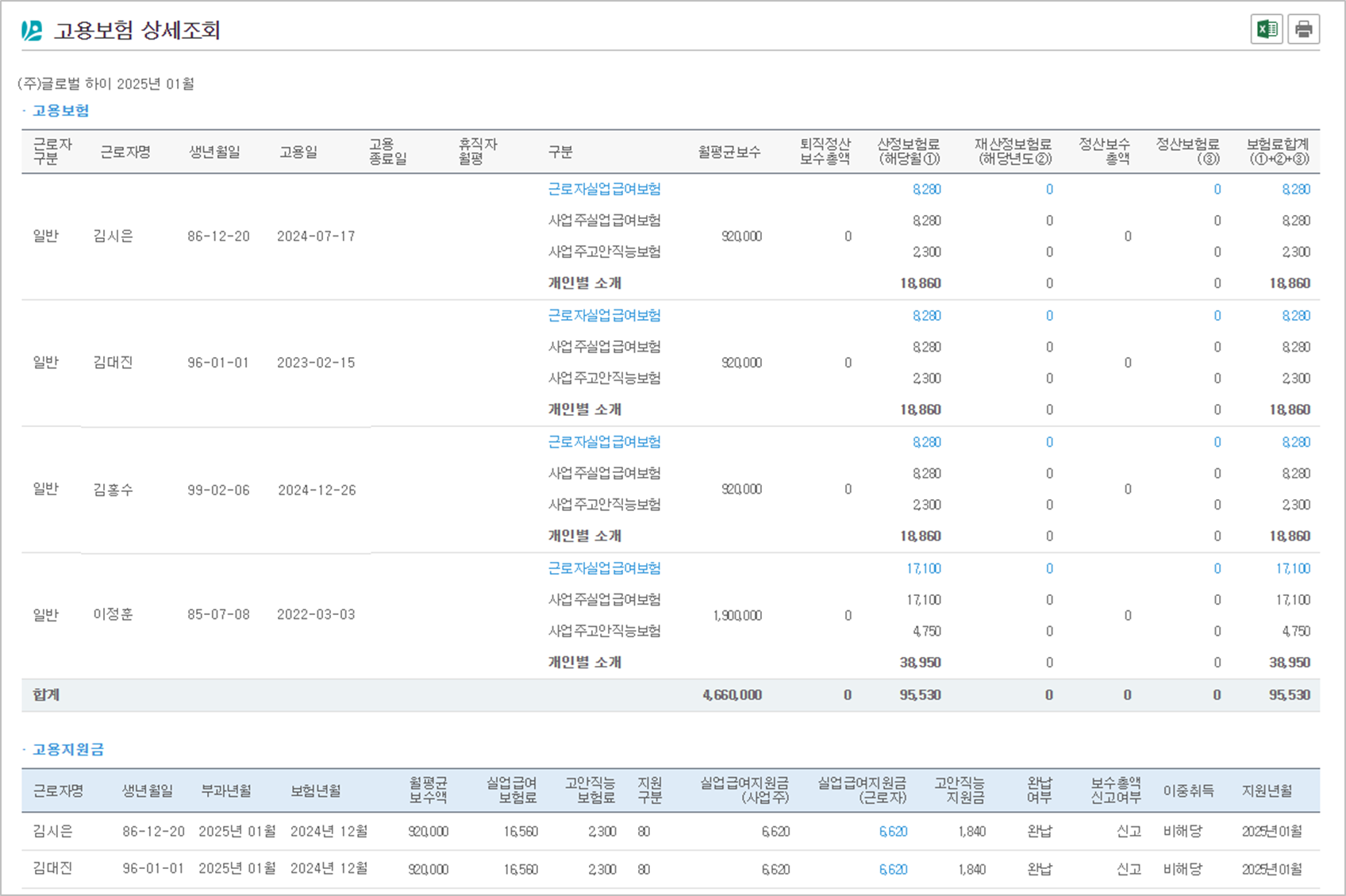Click 김대진's 보험년월 2024년 12월
Viewport: 1346px width, 896px height.
pyautogui.click(x=329, y=869)
